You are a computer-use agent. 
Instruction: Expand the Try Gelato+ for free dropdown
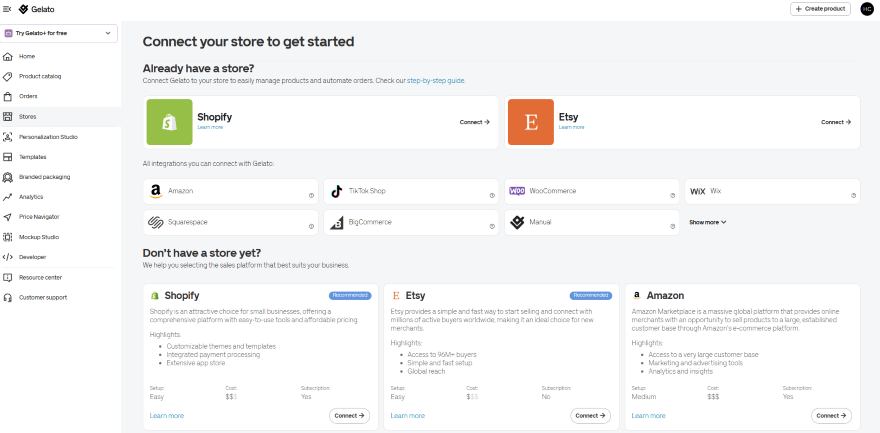click(59, 33)
